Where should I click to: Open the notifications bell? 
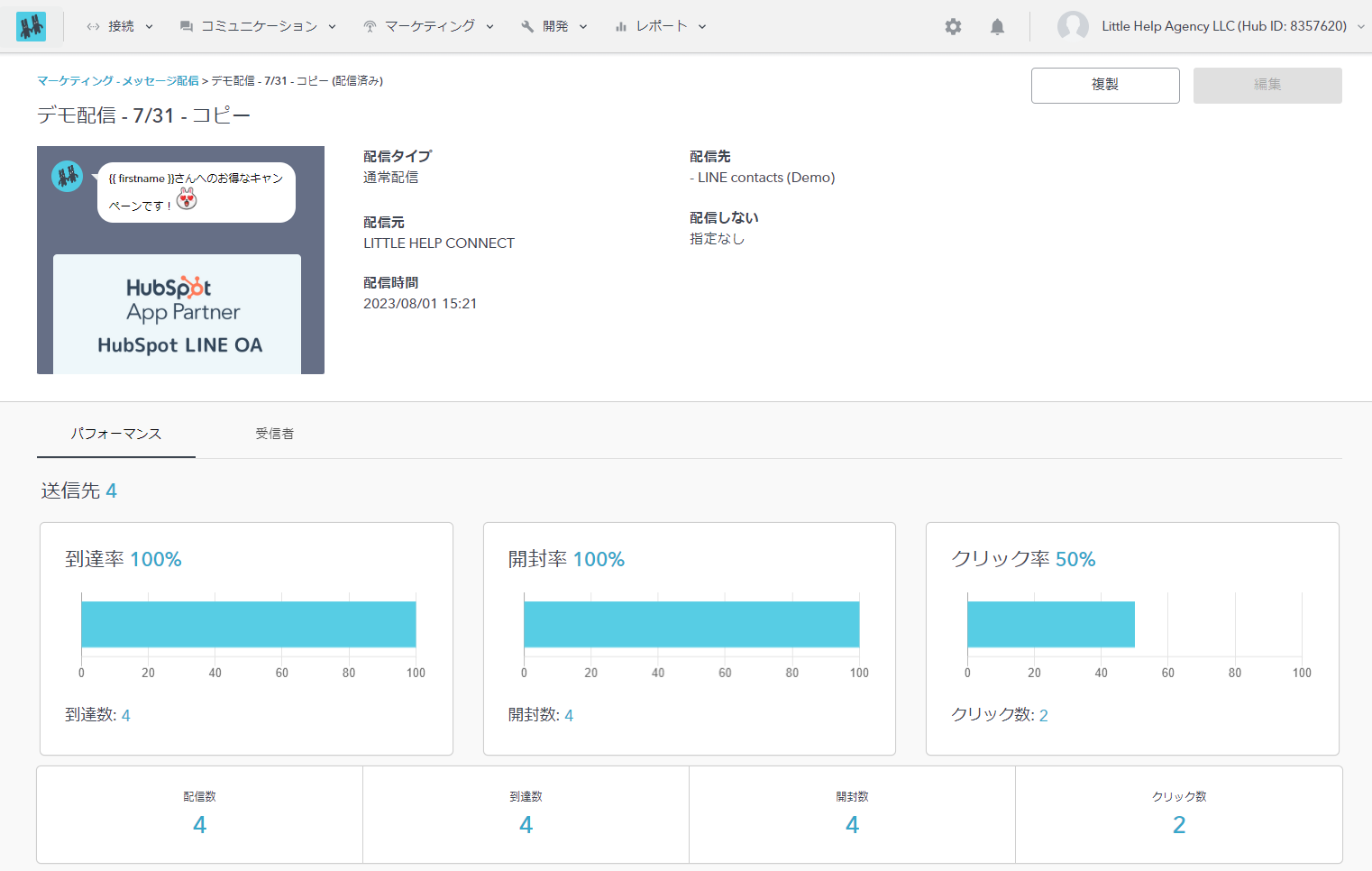997,27
